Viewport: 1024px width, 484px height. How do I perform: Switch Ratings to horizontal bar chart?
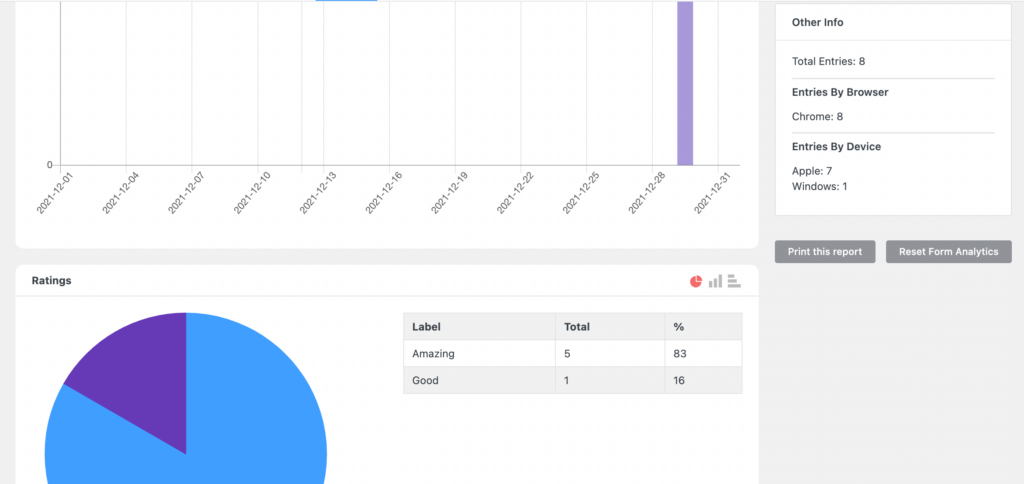point(734,281)
